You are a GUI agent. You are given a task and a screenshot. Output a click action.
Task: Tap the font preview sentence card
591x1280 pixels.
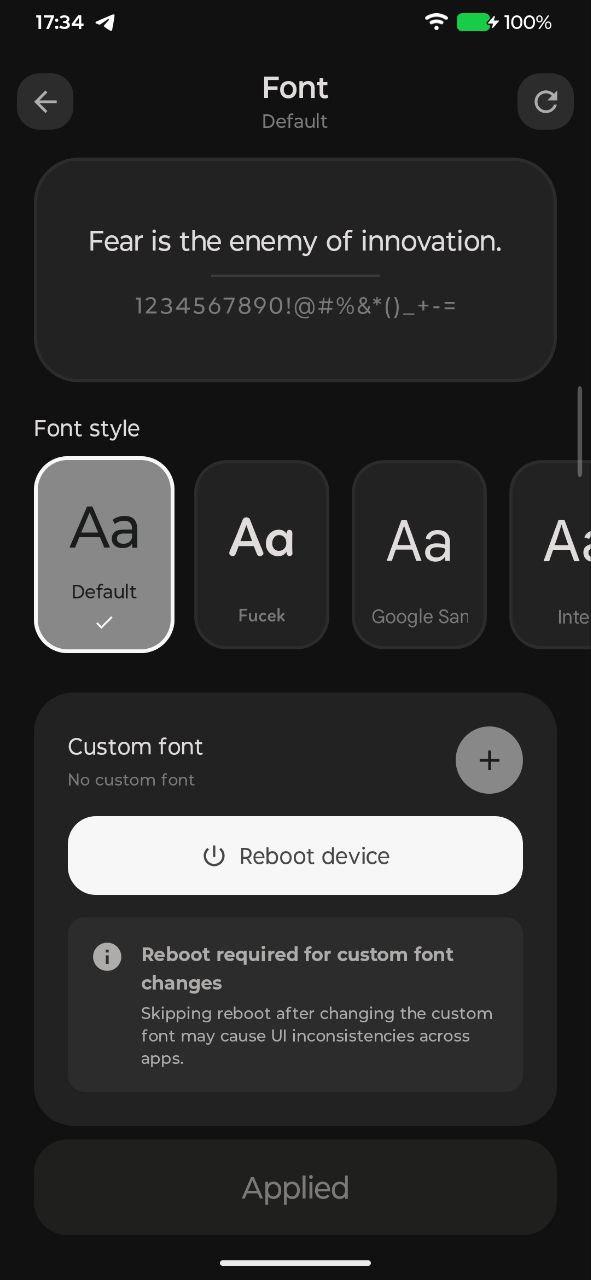[x=295, y=269]
